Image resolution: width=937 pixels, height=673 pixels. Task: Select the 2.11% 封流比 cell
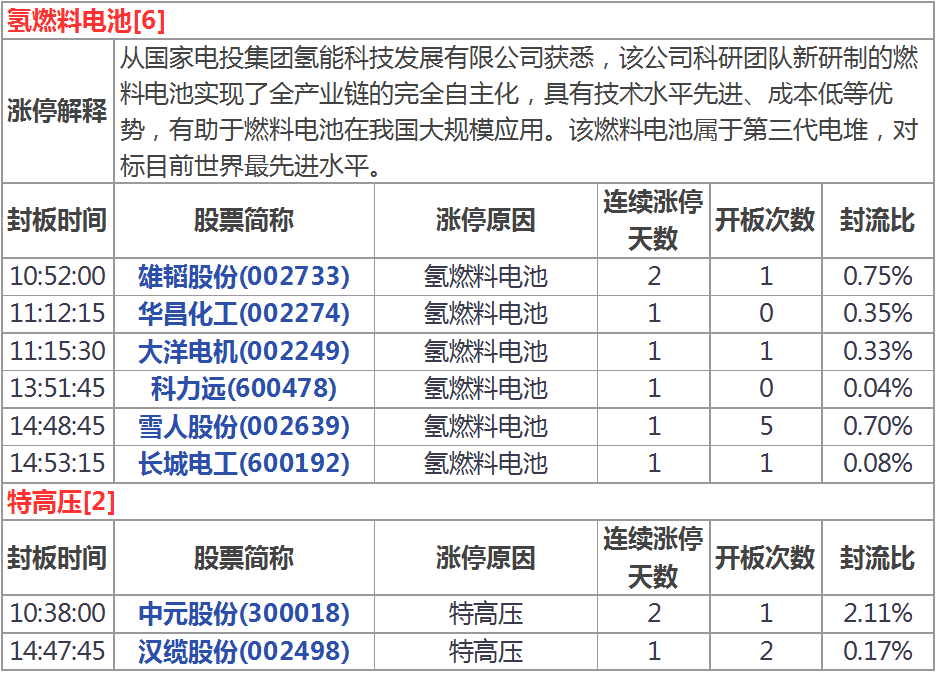[877, 613]
